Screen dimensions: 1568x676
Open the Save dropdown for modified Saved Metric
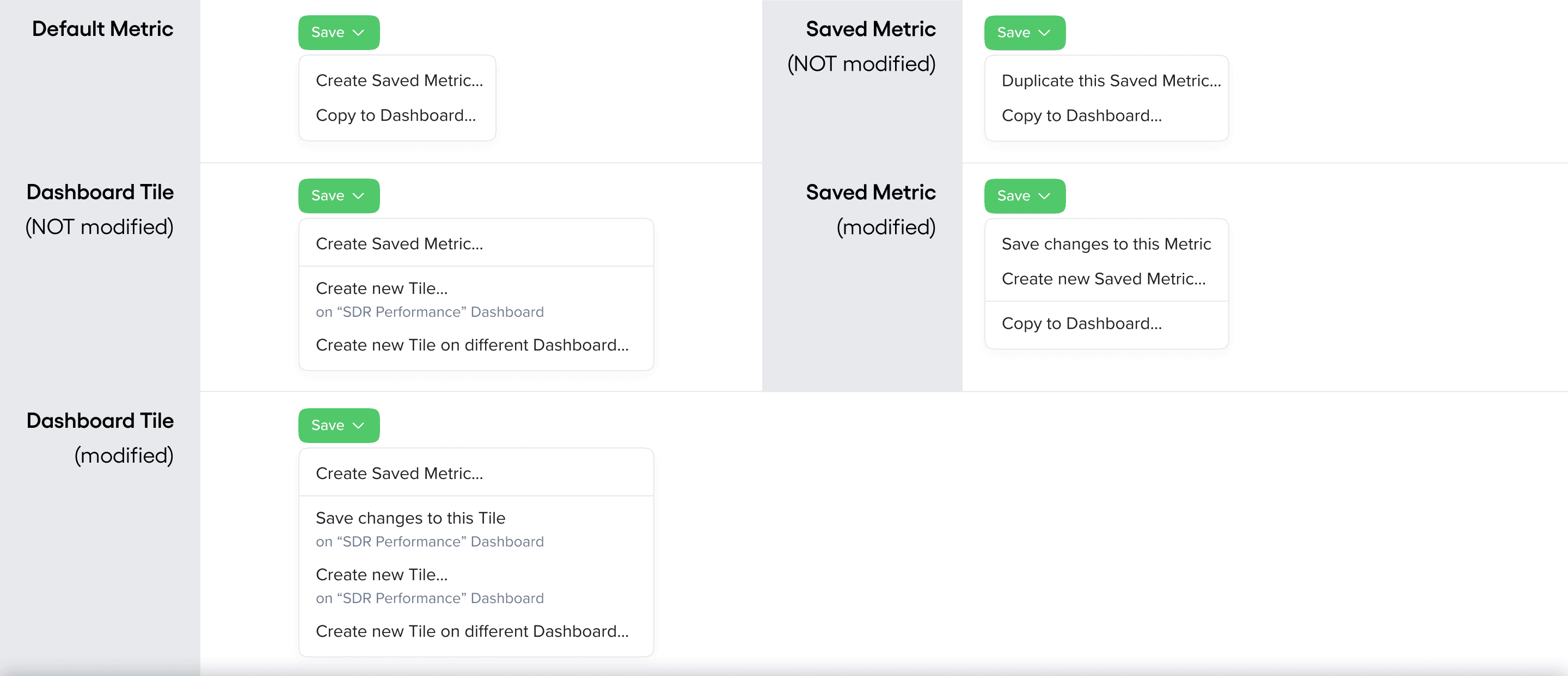(x=1025, y=195)
